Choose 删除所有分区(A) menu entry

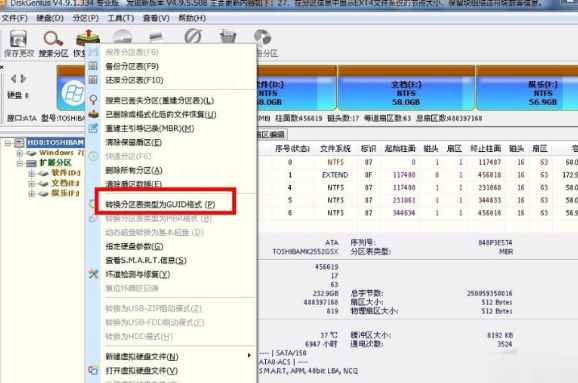134,170
